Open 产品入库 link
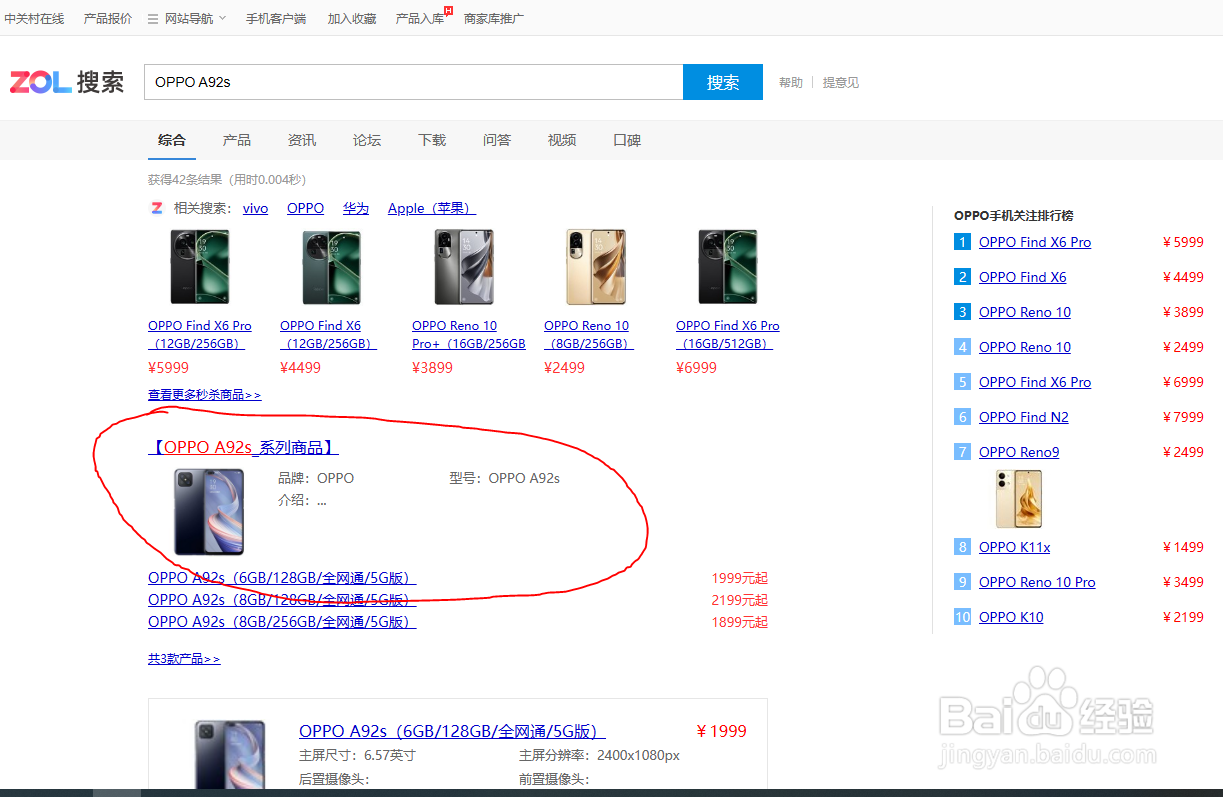Screen dimensions: 1223x797 click(x=420, y=19)
